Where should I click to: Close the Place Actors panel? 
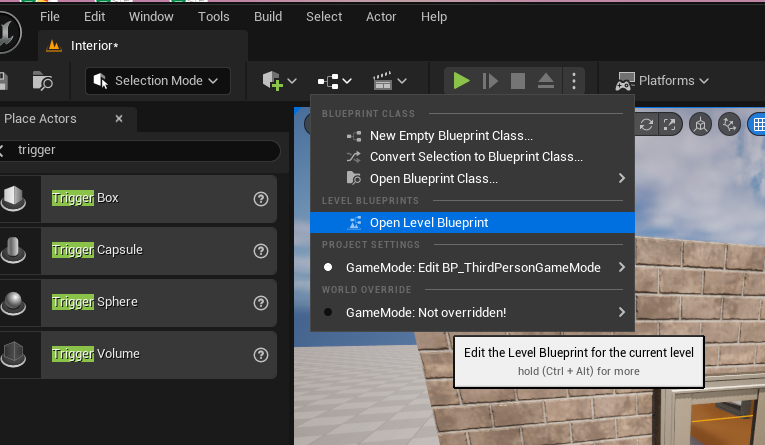point(119,119)
